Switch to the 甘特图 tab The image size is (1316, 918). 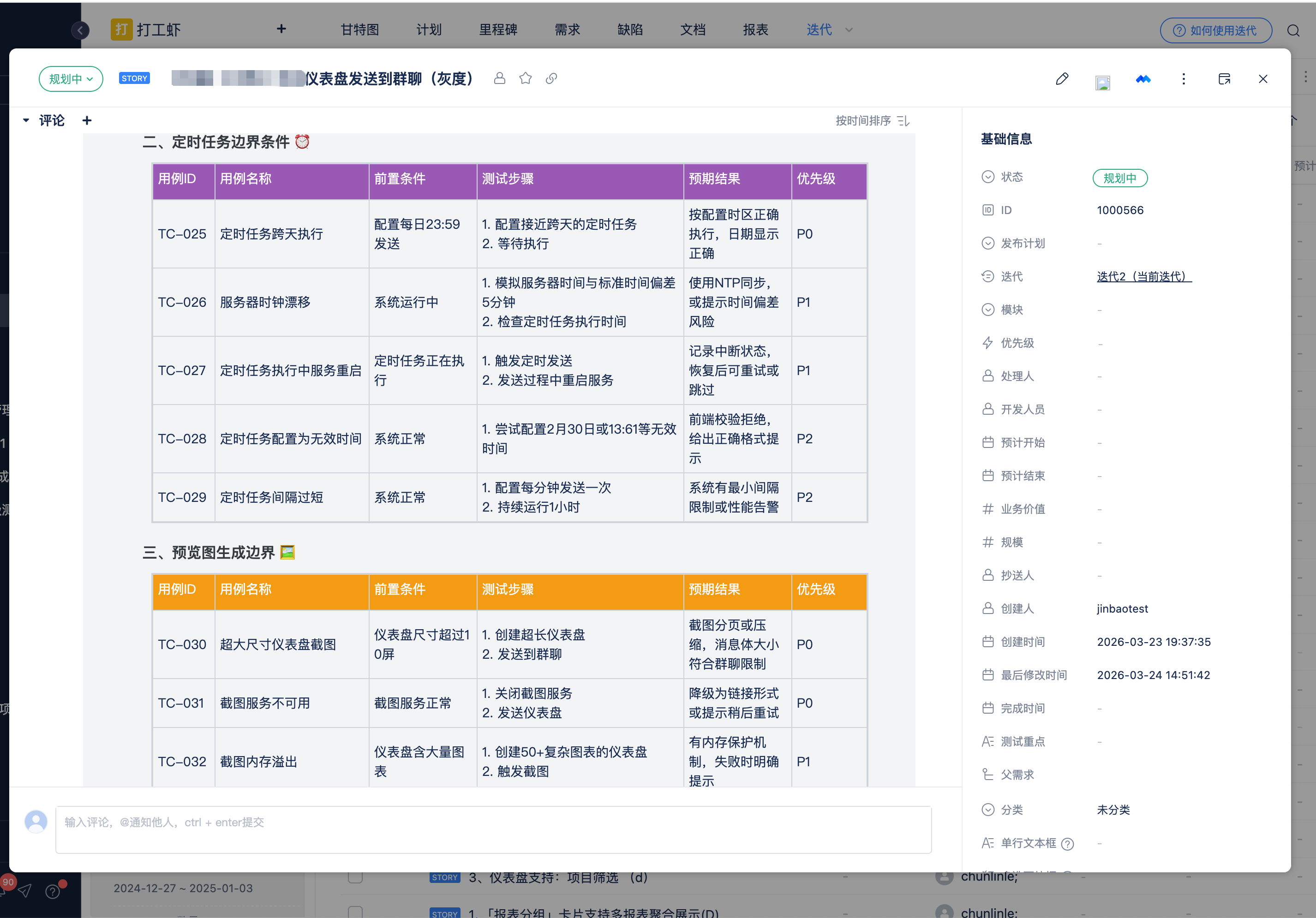[x=359, y=30]
